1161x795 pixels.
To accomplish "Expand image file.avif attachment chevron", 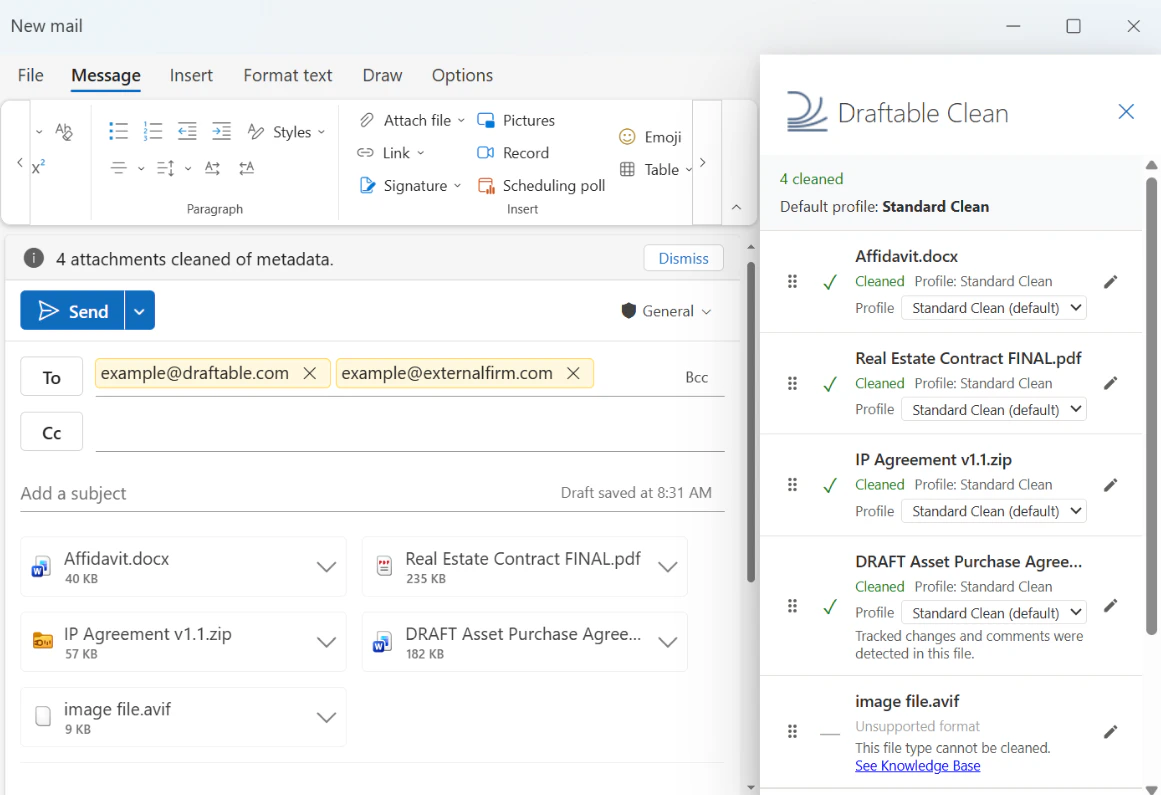I will coord(327,717).
